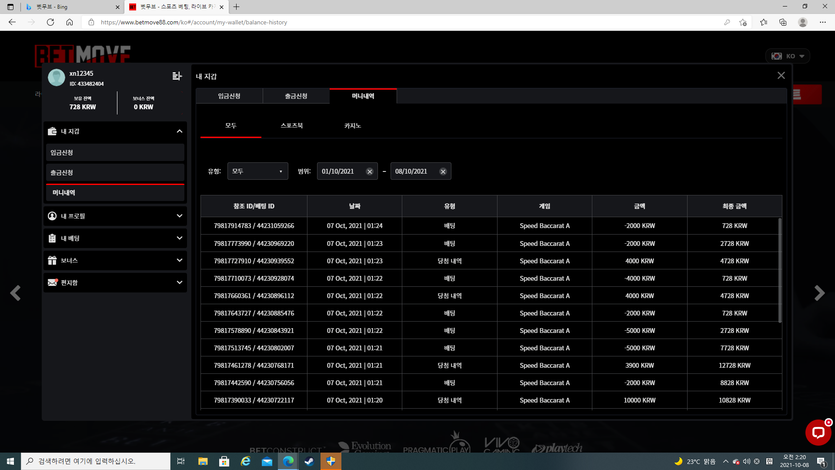
Task: Open balance history sidebar item
Action: click(x=115, y=193)
